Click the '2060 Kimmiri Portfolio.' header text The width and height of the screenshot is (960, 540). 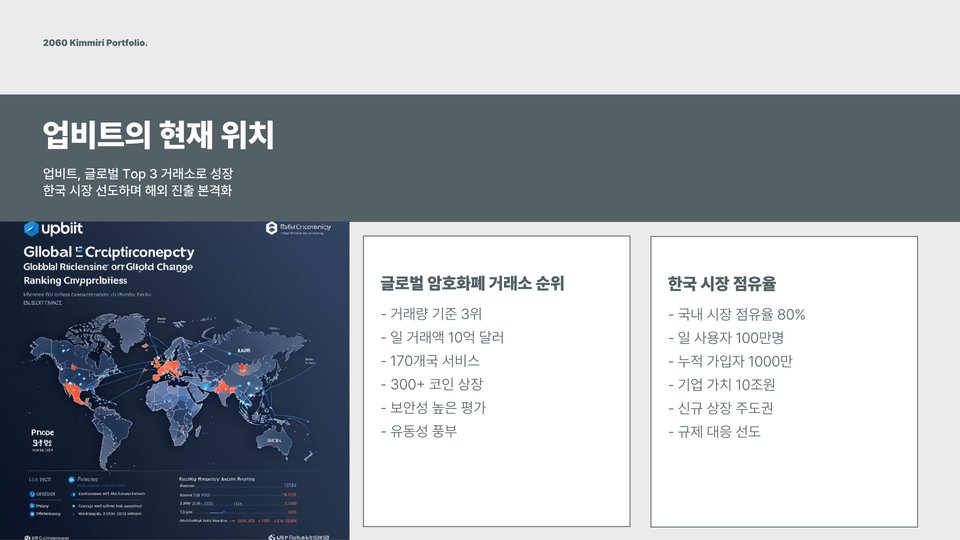[95, 43]
